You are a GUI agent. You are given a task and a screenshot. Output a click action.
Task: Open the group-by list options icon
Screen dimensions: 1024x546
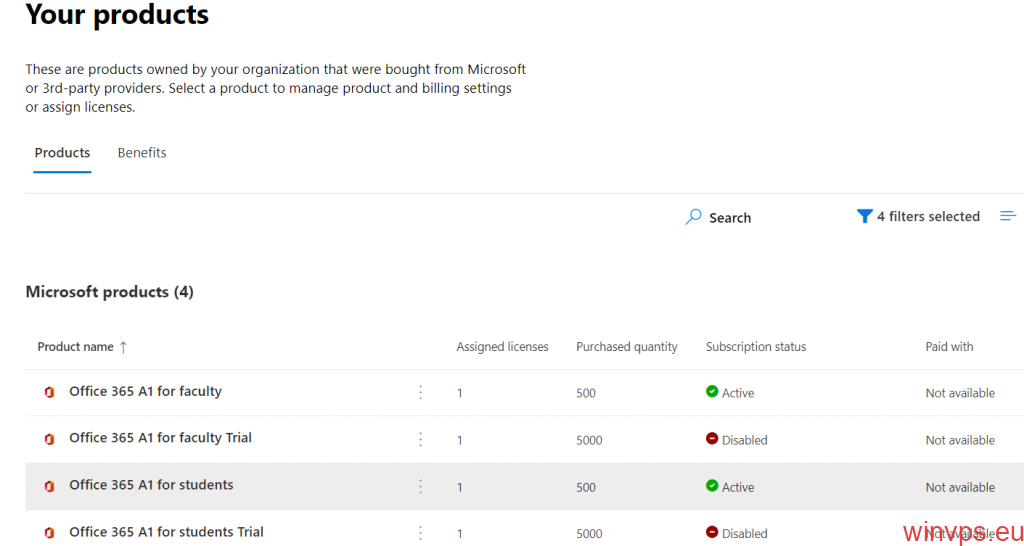pyautogui.click(x=1008, y=216)
